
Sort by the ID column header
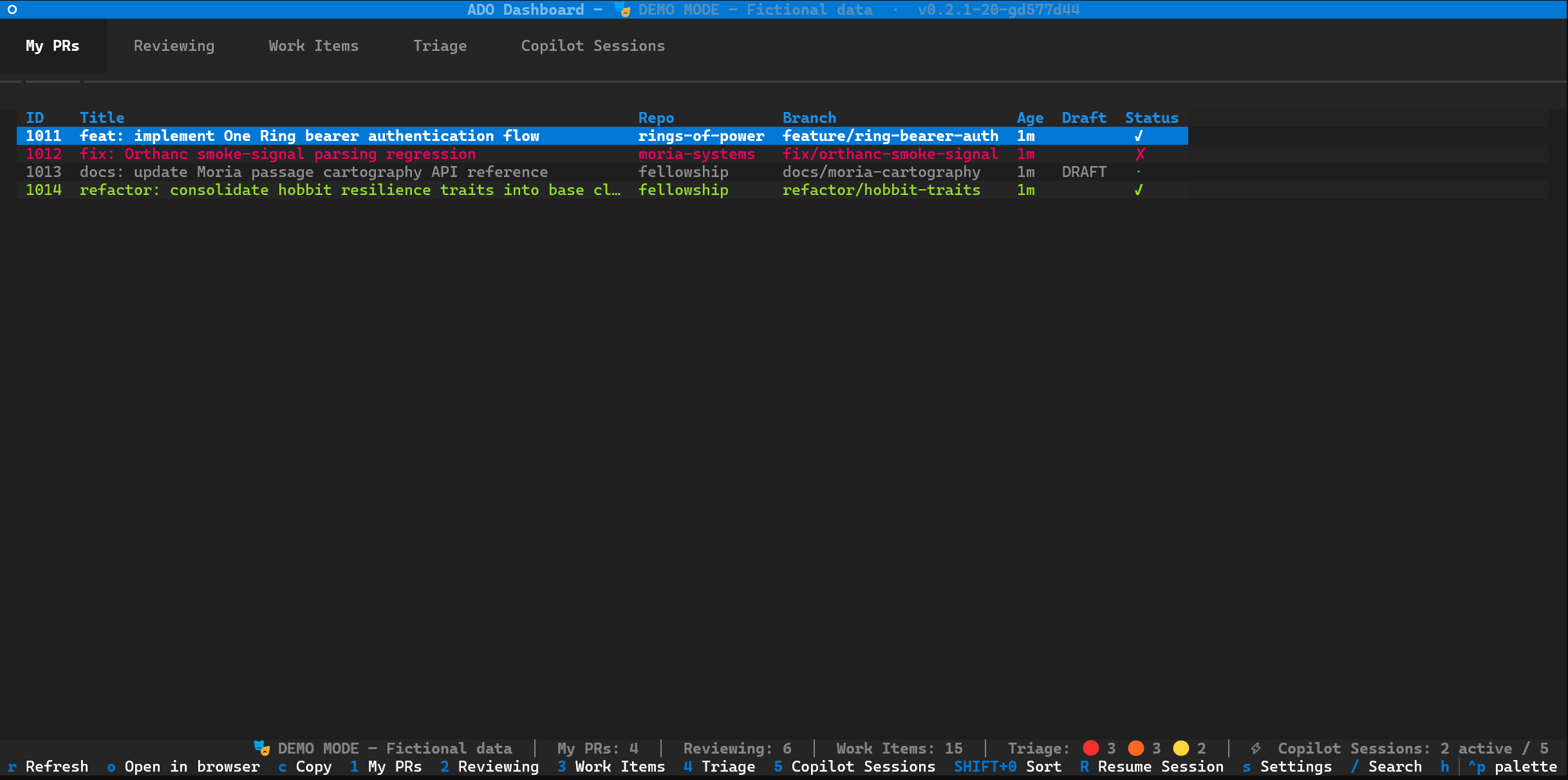35,118
